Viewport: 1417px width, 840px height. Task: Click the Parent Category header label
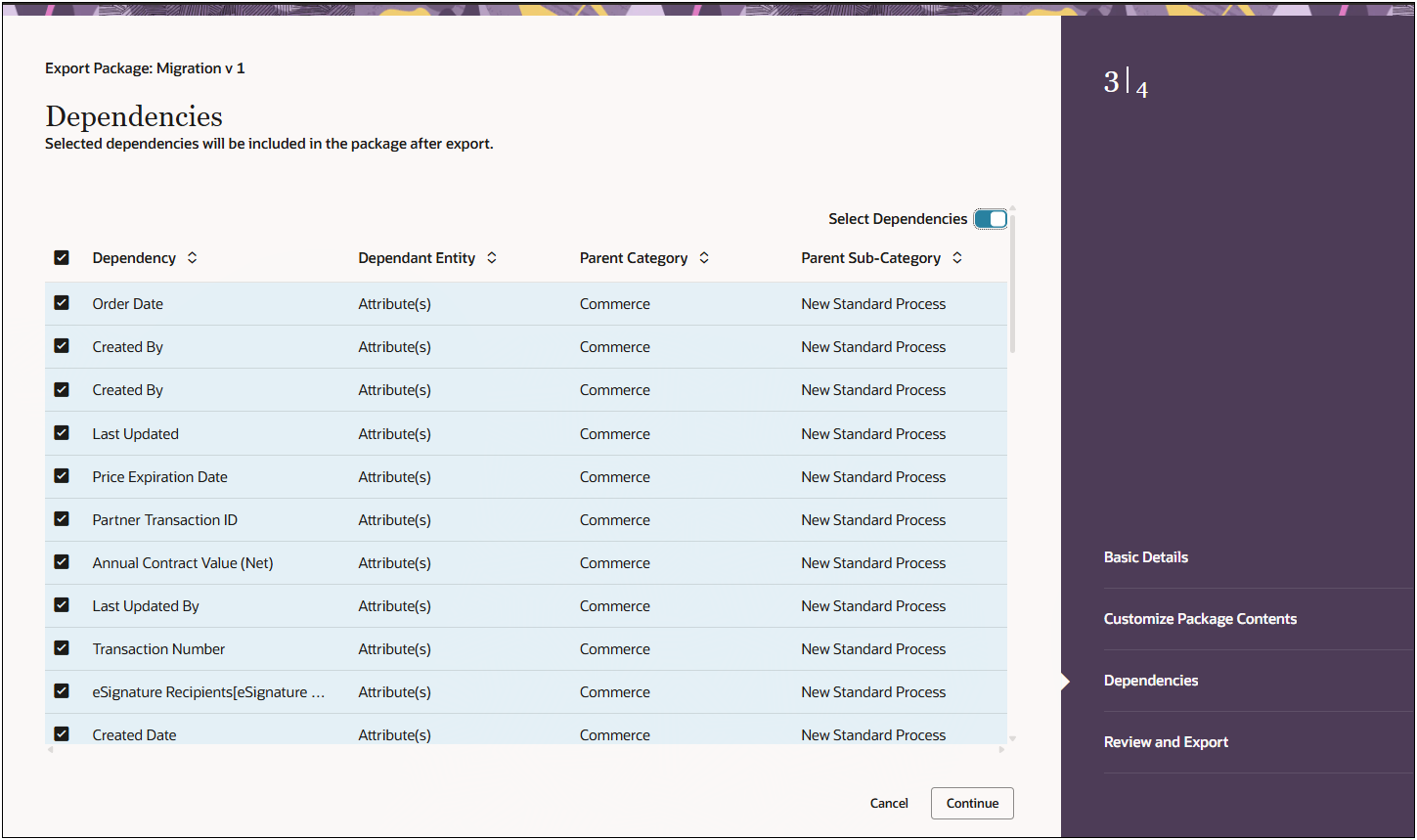tap(634, 258)
